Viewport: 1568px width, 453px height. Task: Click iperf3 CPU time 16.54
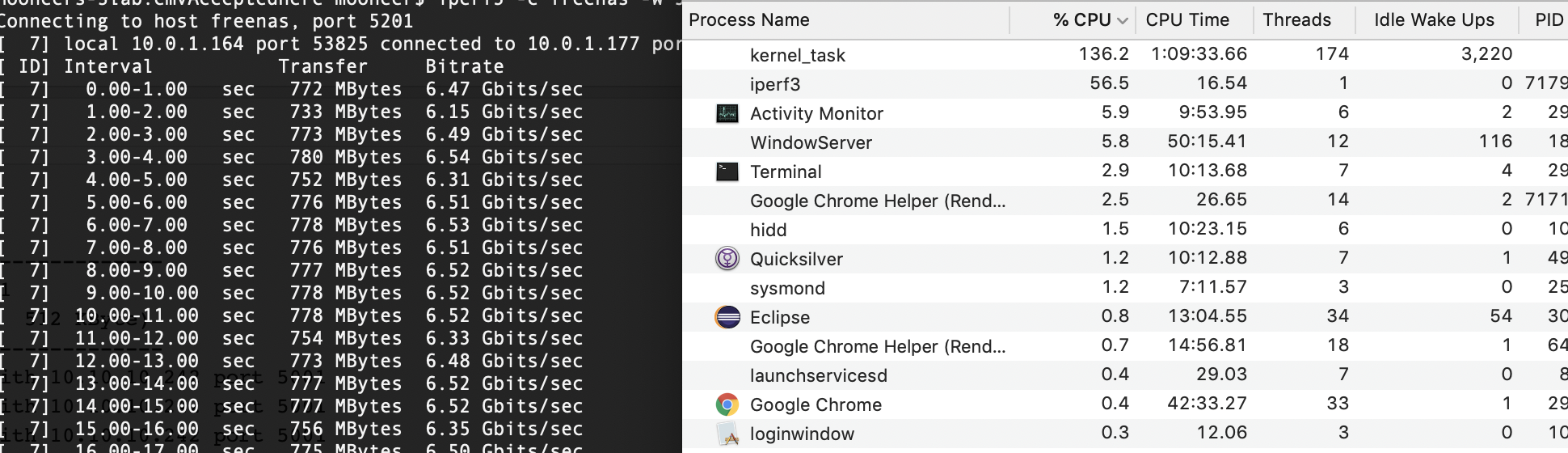[1222, 83]
